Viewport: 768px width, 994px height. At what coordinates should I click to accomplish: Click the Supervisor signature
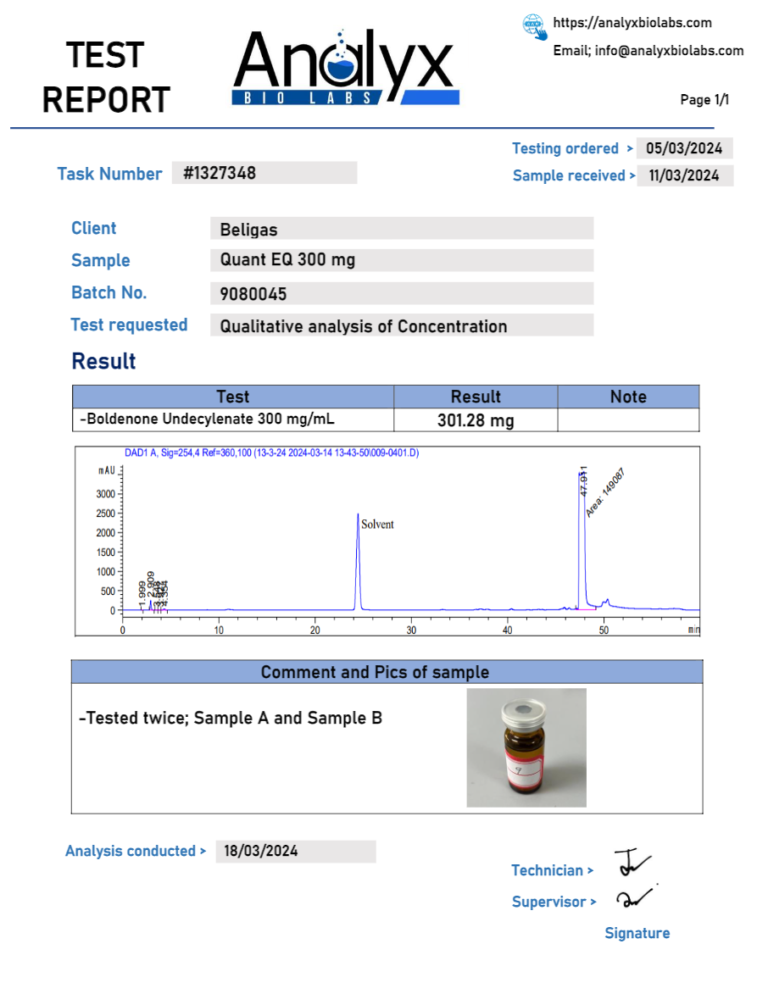pyautogui.click(x=635, y=898)
